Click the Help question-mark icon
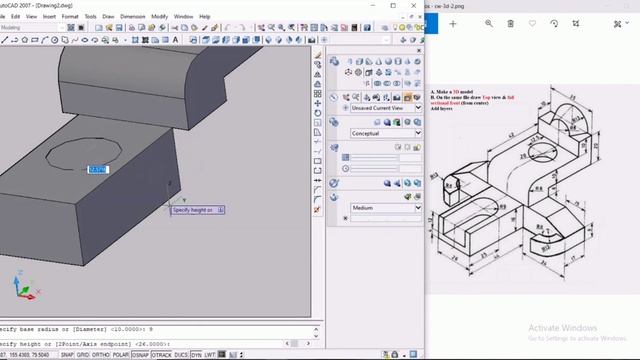The image size is (640, 360). (x=367, y=28)
